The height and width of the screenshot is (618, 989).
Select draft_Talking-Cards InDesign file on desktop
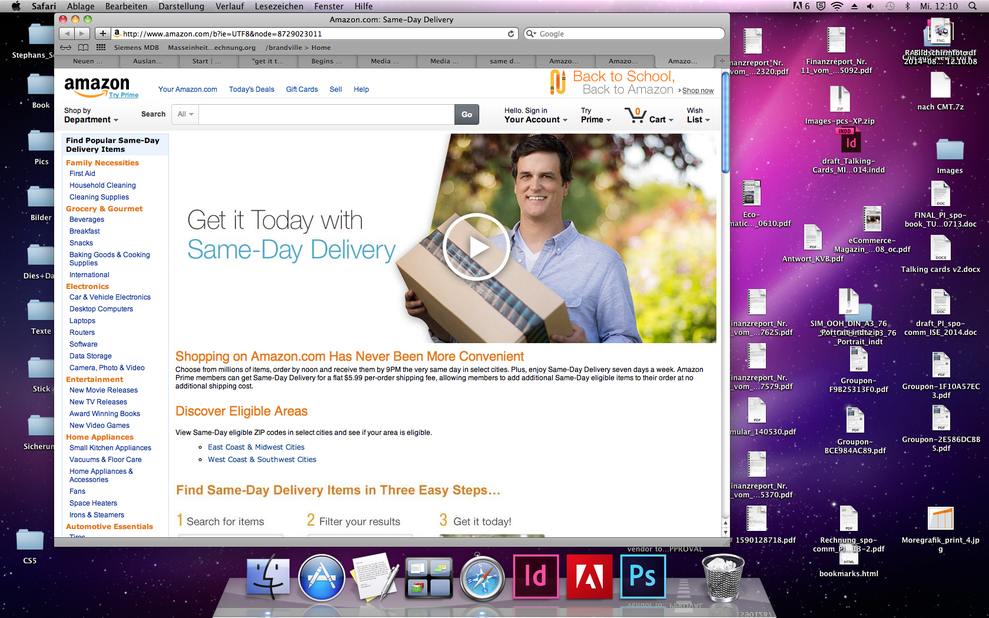[849, 151]
